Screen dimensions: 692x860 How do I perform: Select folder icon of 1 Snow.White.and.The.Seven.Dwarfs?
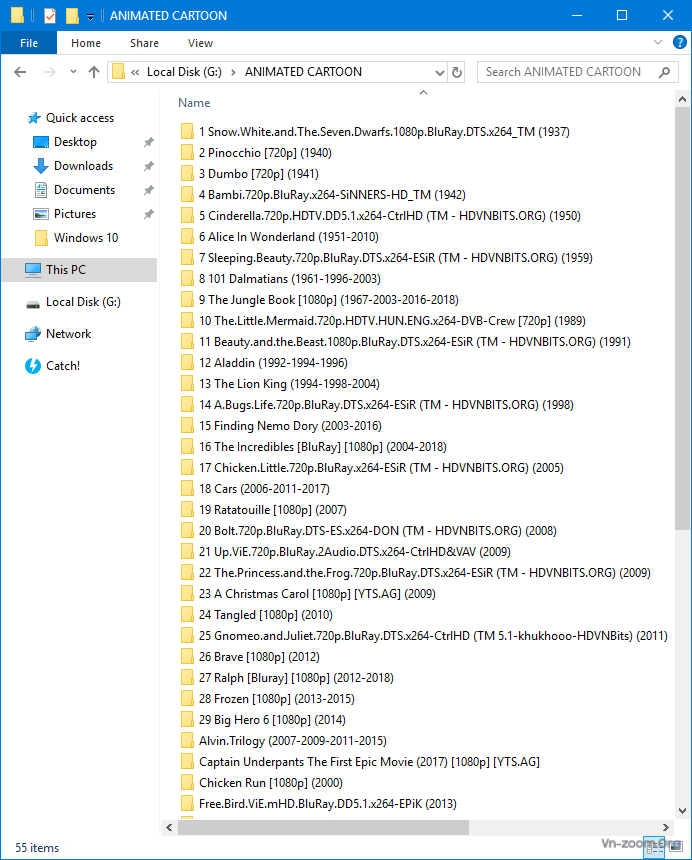(187, 132)
